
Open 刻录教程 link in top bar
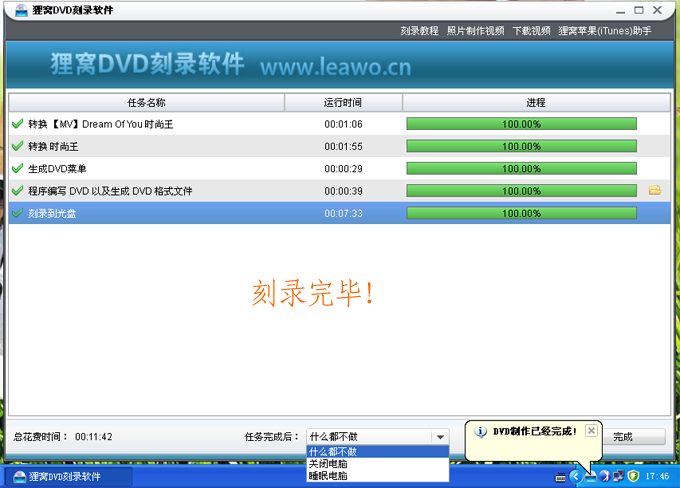tap(419, 31)
